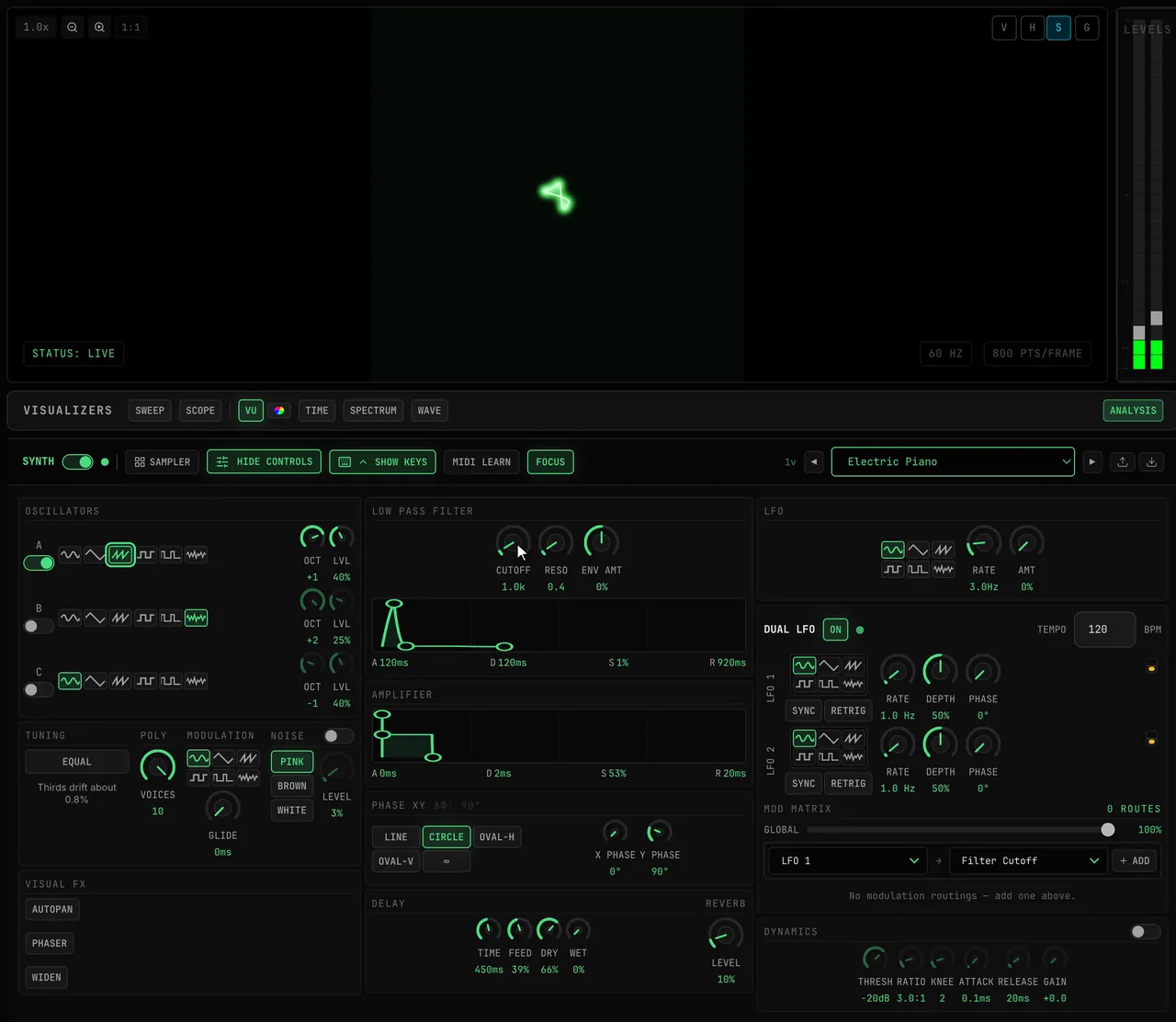This screenshot has width=1176, height=1022.
Task: Choose pulse waveform for oscillator C
Action: (x=171, y=681)
